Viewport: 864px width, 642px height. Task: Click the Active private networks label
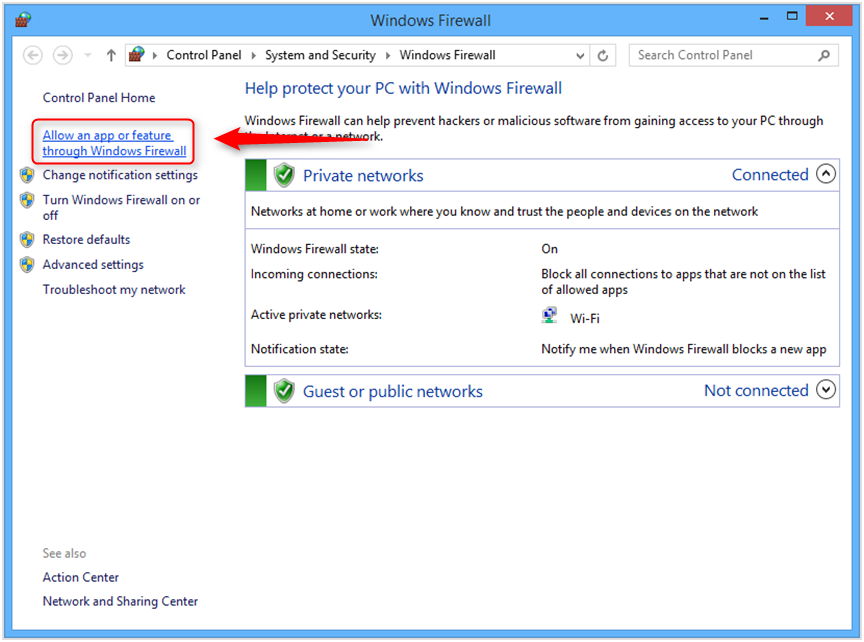(x=316, y=315)
